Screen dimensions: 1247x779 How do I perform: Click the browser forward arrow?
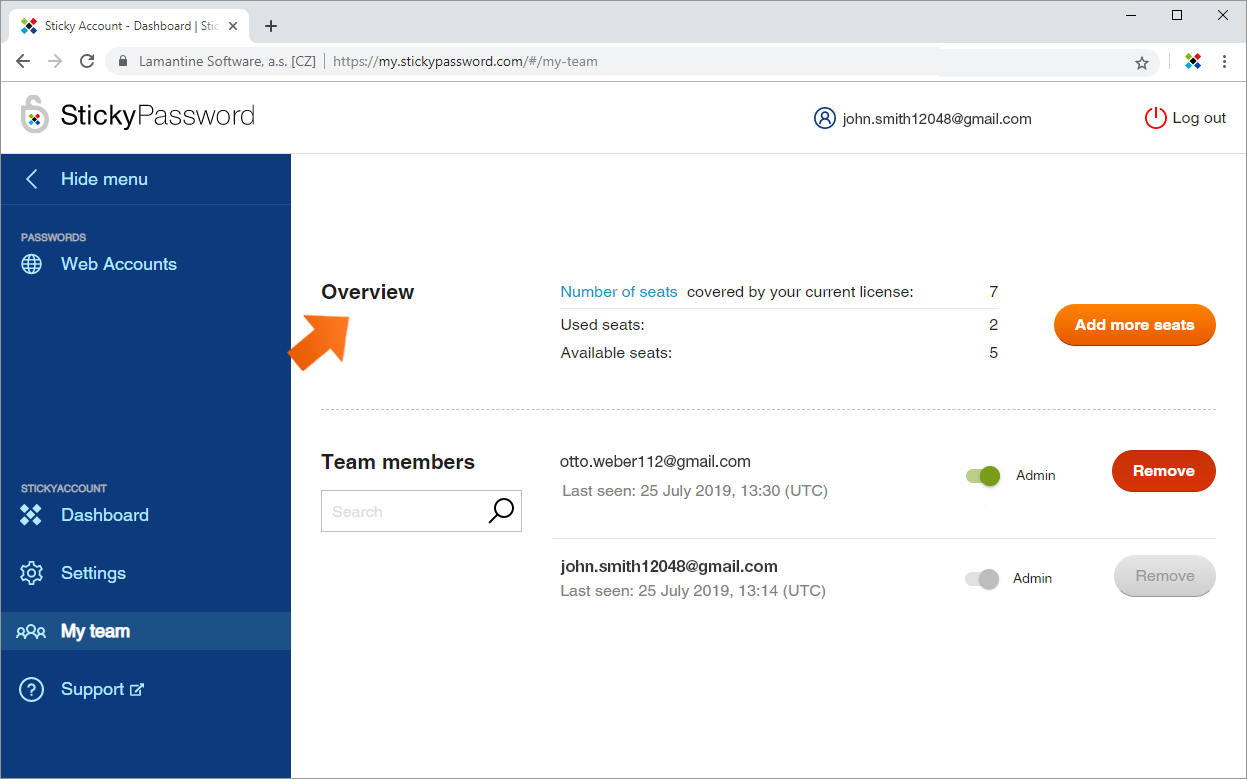[55, 61]
